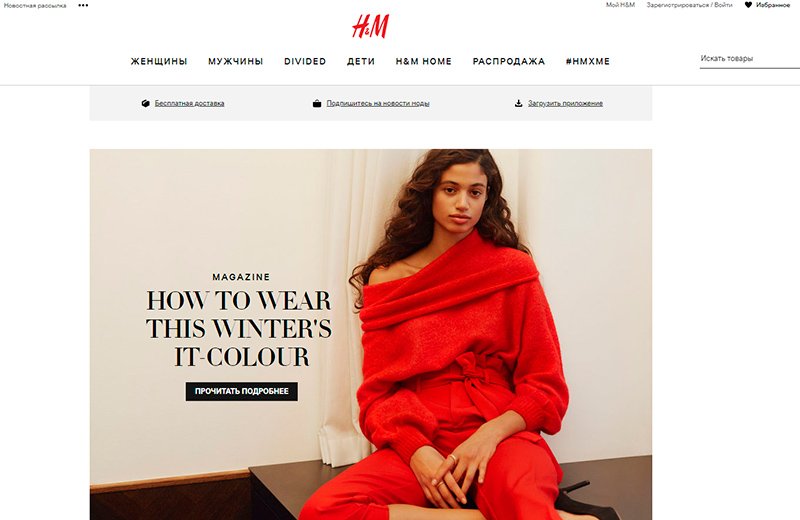The height and width of the screenshot is (520, 800).
Task: Click the heart icon for favorites
Action: [x=748, y=5]
